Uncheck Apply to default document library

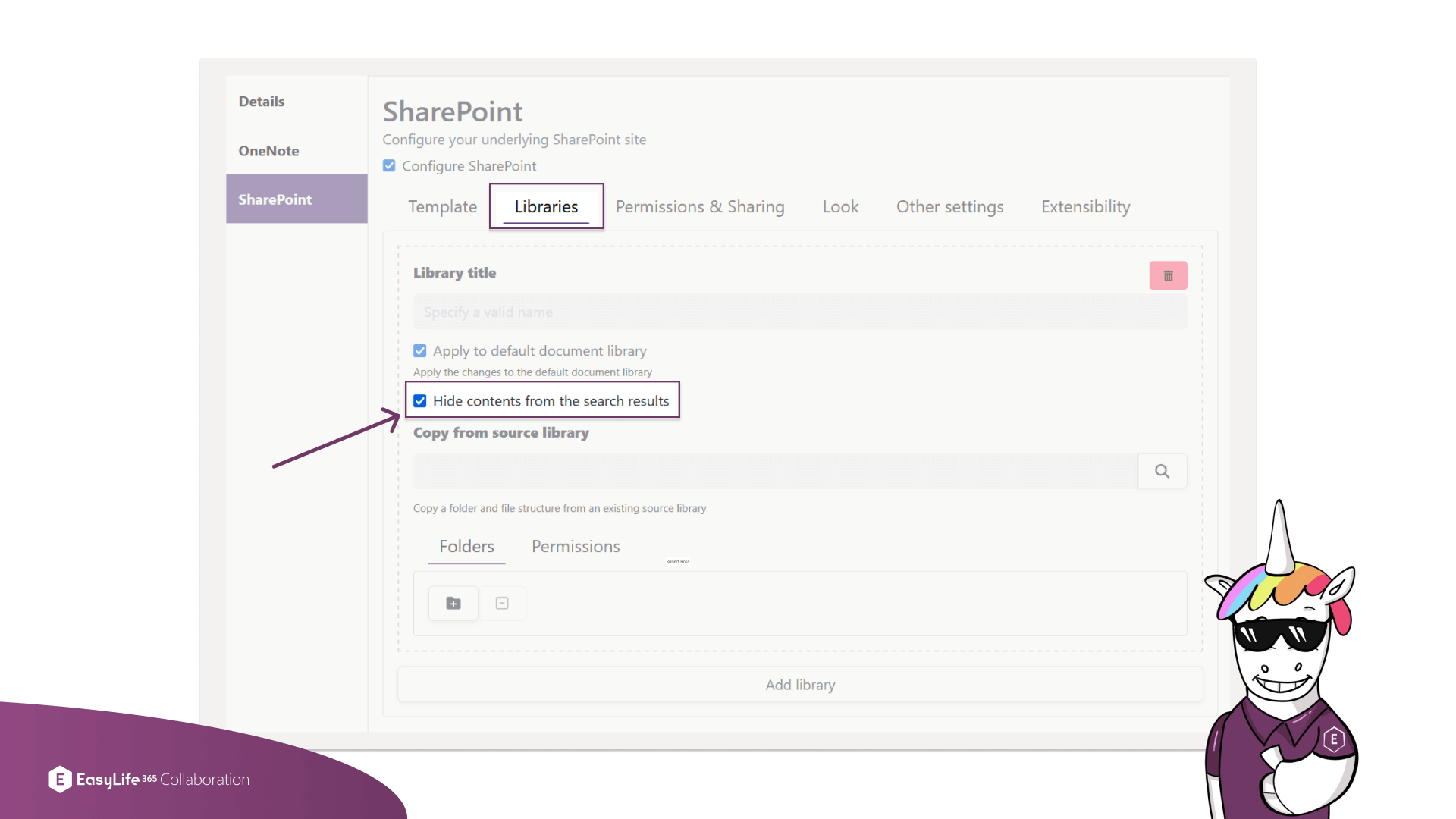pos(419,350)
